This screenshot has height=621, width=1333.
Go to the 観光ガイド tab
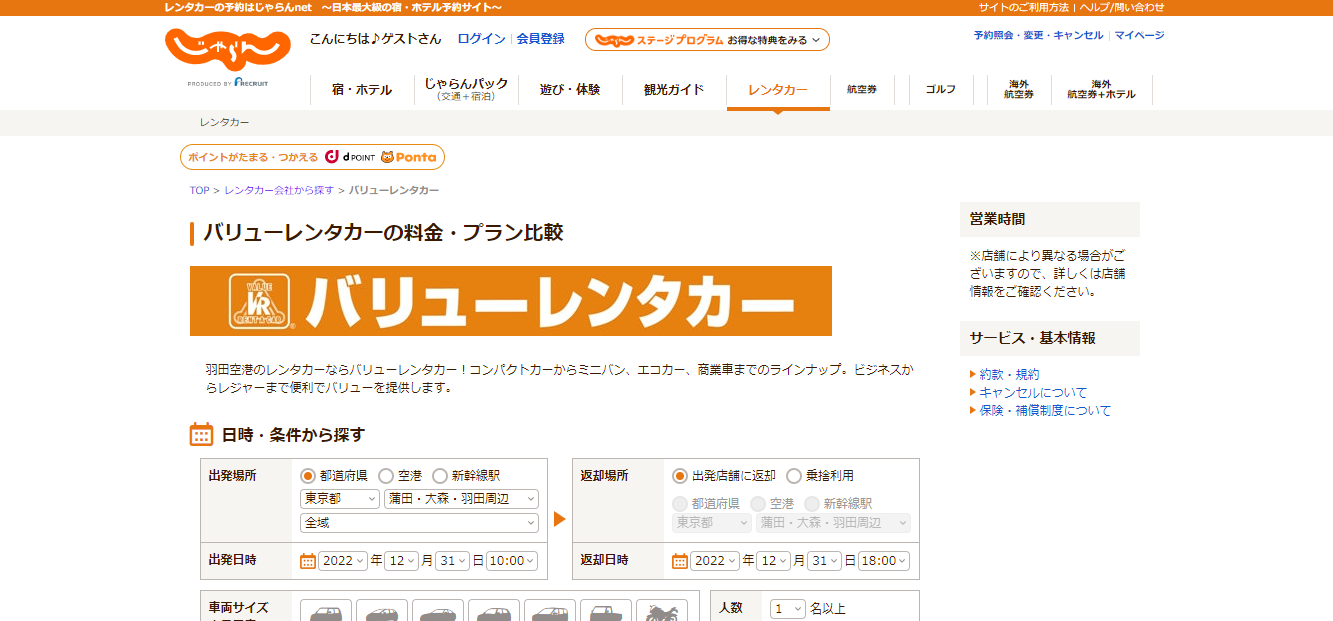674,90
